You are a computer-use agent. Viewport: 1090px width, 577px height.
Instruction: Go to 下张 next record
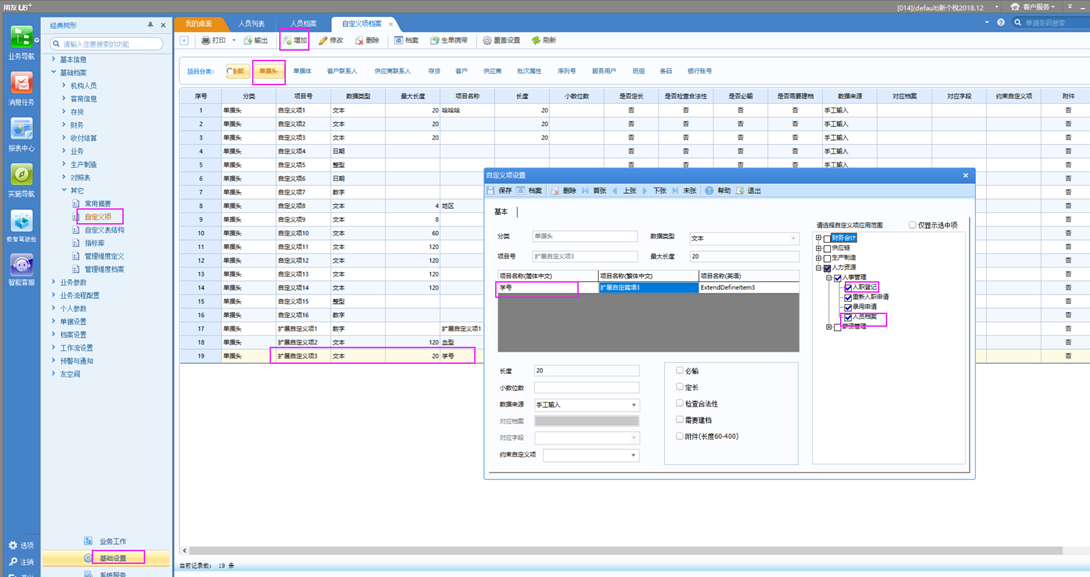click(654, 190)
